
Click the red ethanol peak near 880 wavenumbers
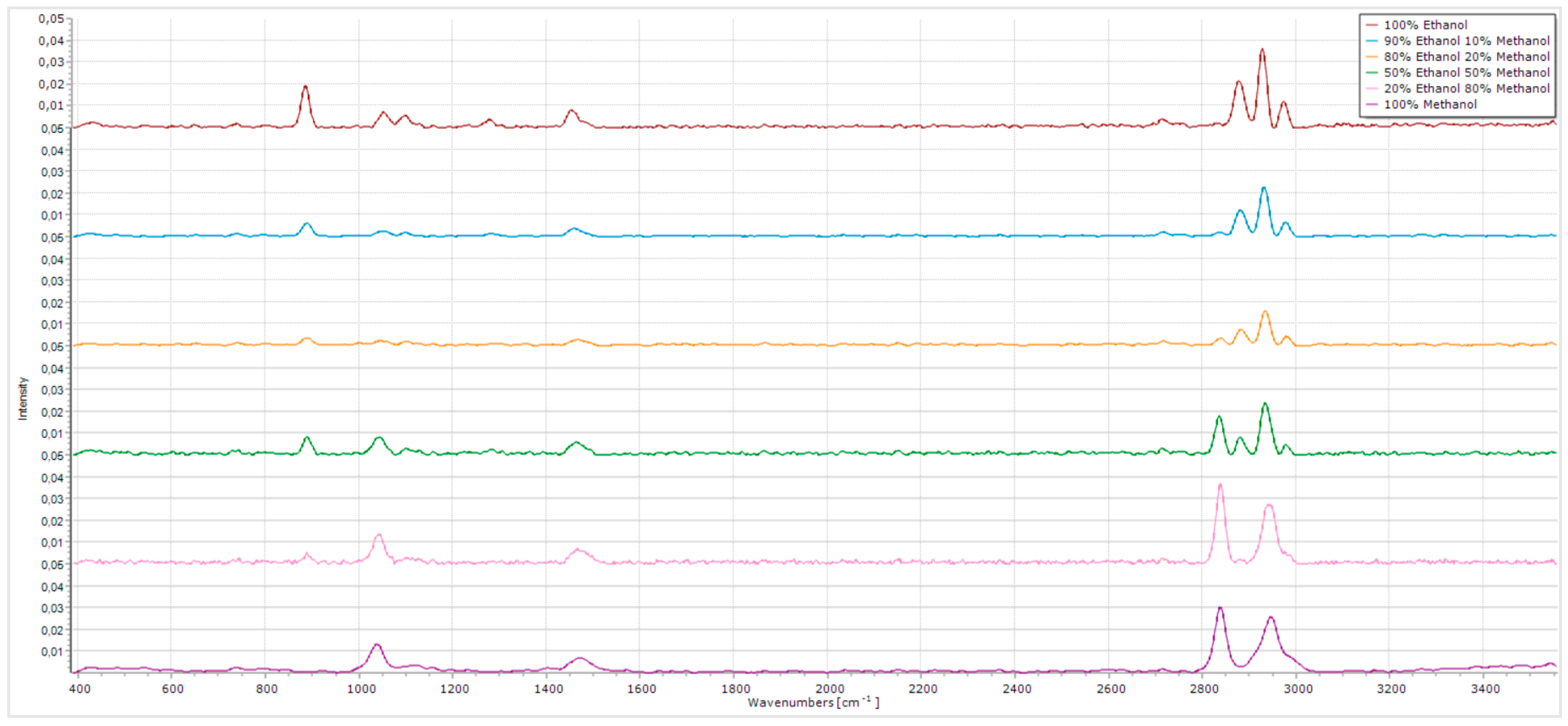[305, 87]
